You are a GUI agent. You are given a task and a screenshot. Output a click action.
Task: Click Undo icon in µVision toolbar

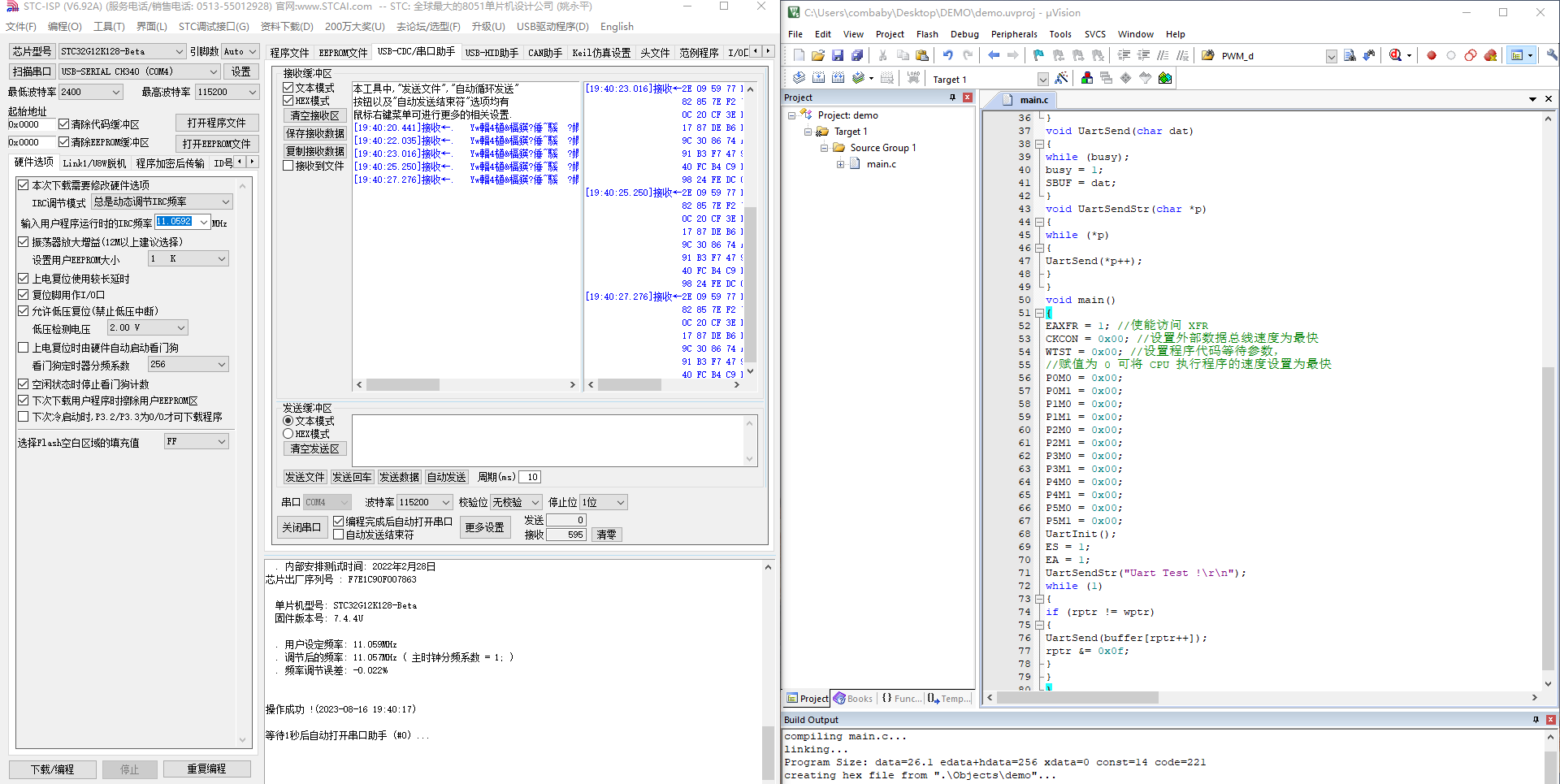(x=947, y=55)
